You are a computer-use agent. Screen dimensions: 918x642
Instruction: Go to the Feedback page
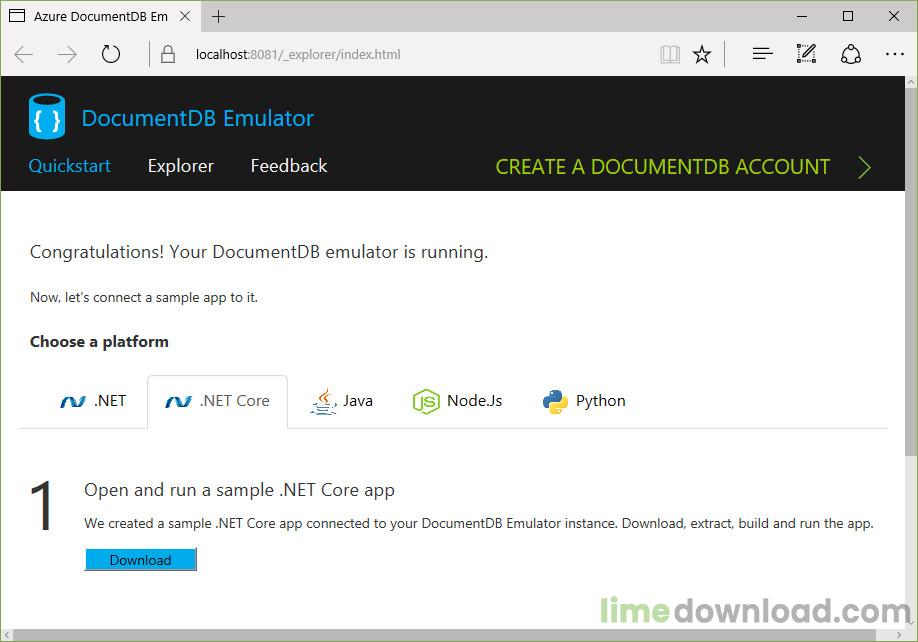coord(288,166)
